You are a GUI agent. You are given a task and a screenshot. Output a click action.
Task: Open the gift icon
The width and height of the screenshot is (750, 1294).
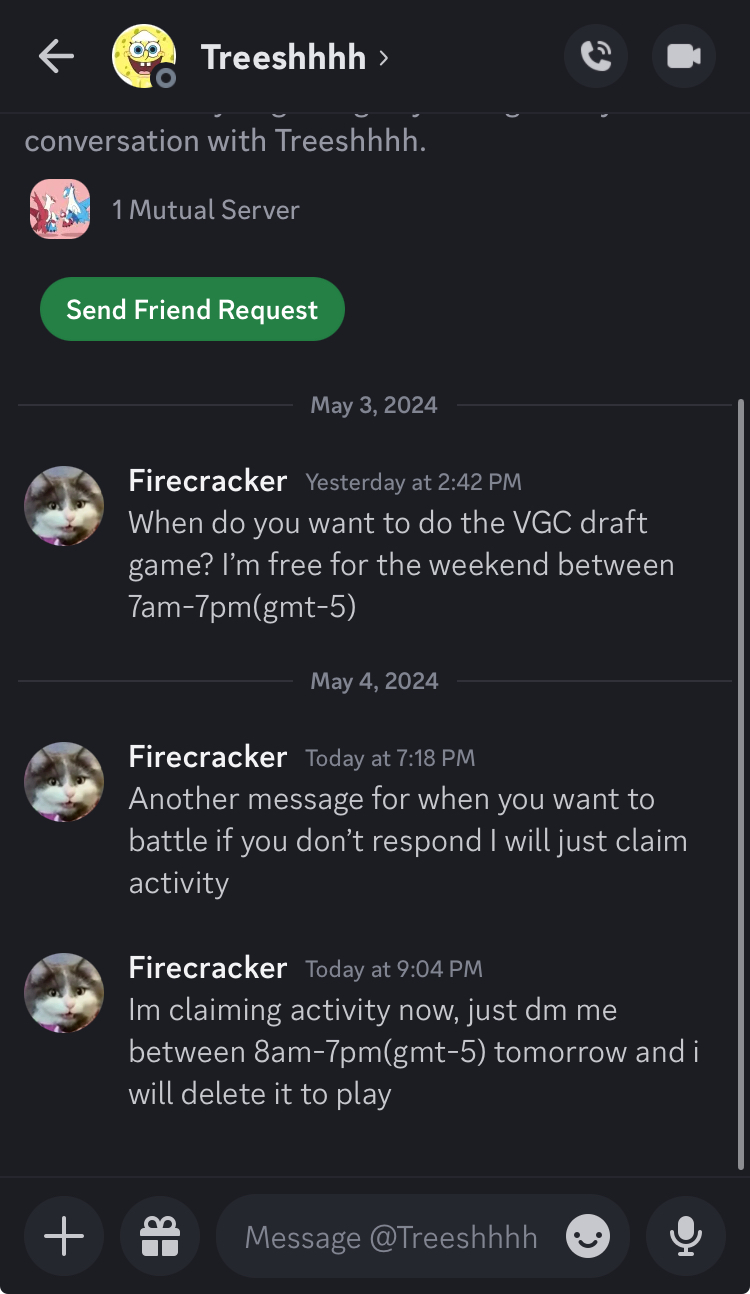(160, 1237)
